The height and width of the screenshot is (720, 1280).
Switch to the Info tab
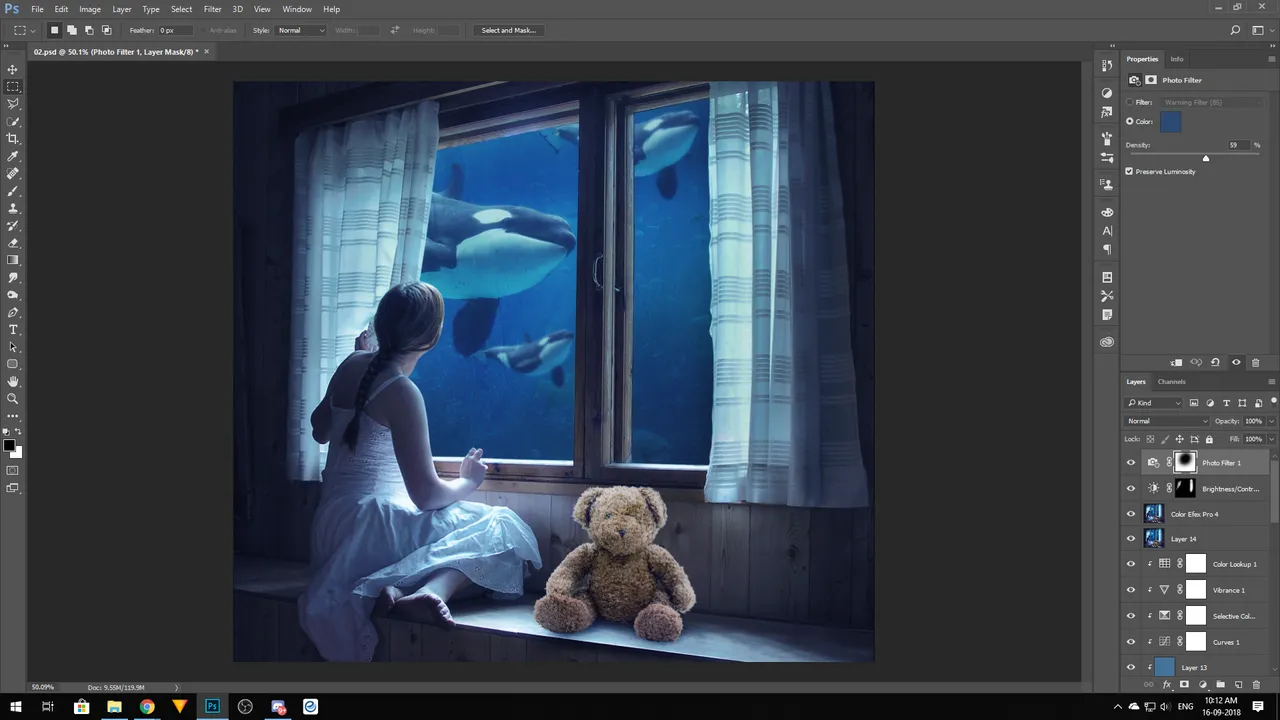point(1177,59)
